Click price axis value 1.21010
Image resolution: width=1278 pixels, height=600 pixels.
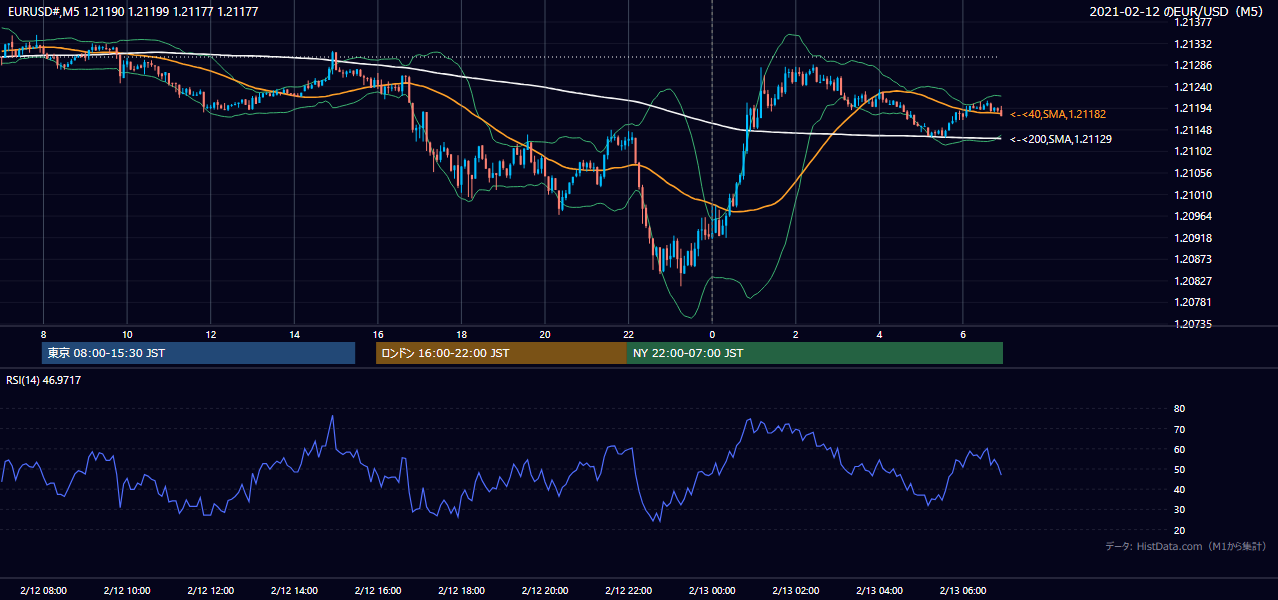[1193, 195]
